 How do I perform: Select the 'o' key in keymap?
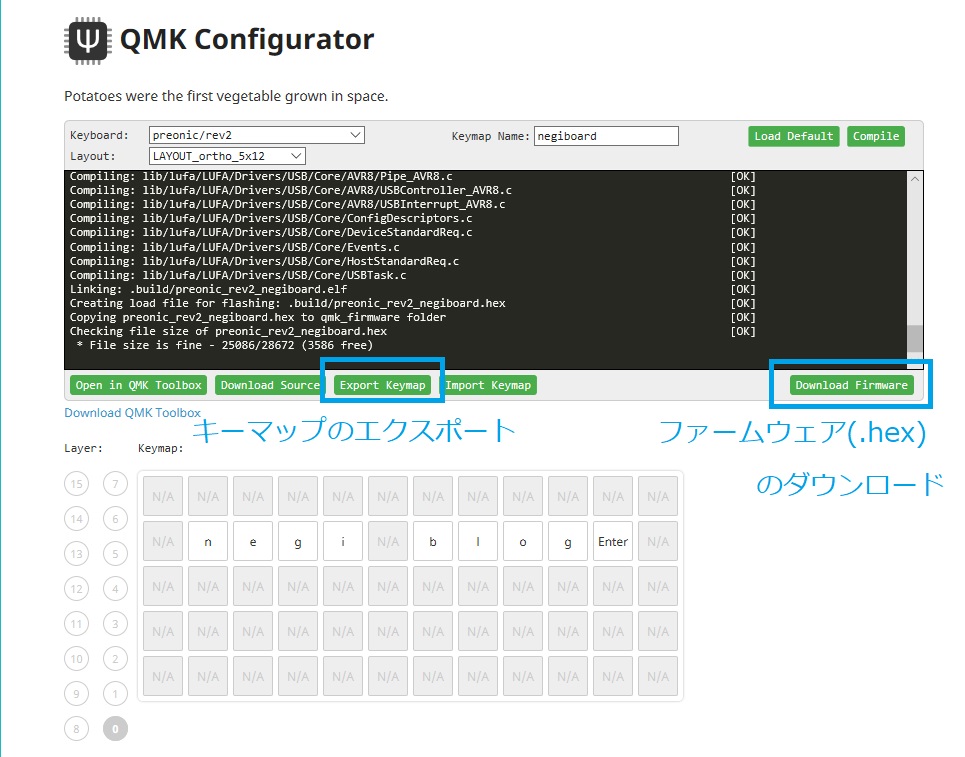coord(523,542)
